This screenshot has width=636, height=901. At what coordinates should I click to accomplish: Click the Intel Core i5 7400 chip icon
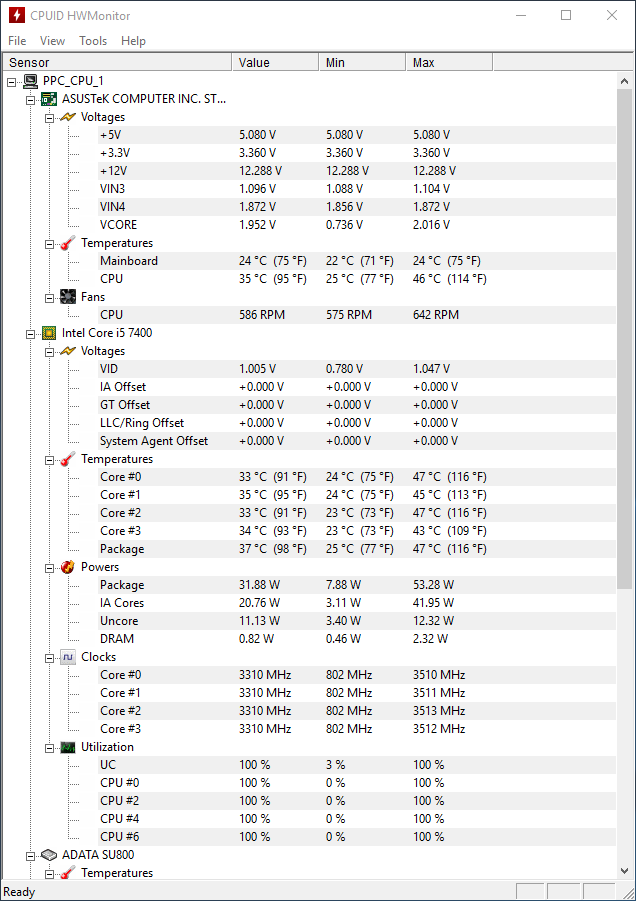coord(49,333)
